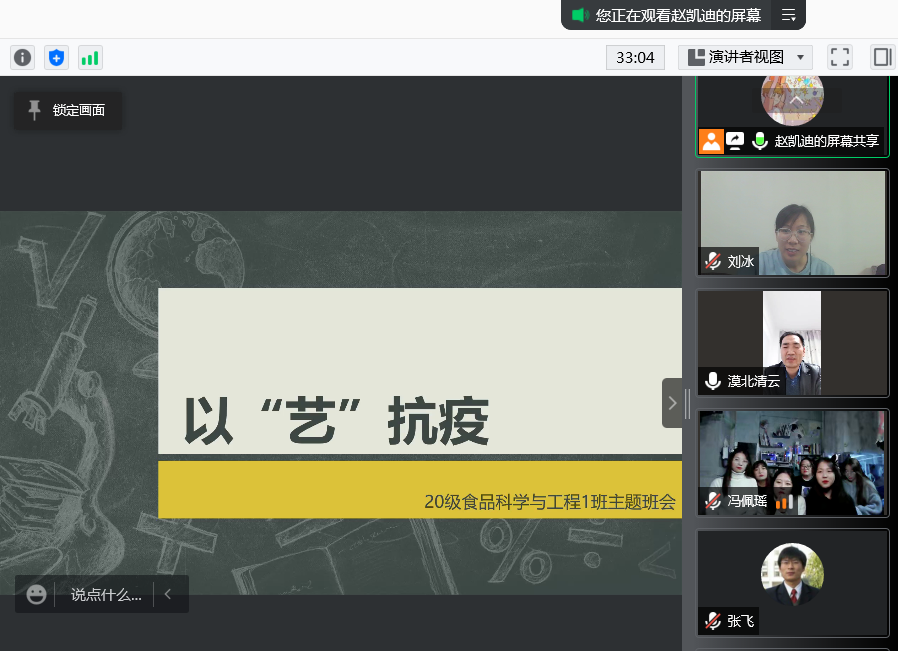Screen dimensions: 898x651
Task: Open the options menu beside the screen sharing notice
Action: (789, 15)
